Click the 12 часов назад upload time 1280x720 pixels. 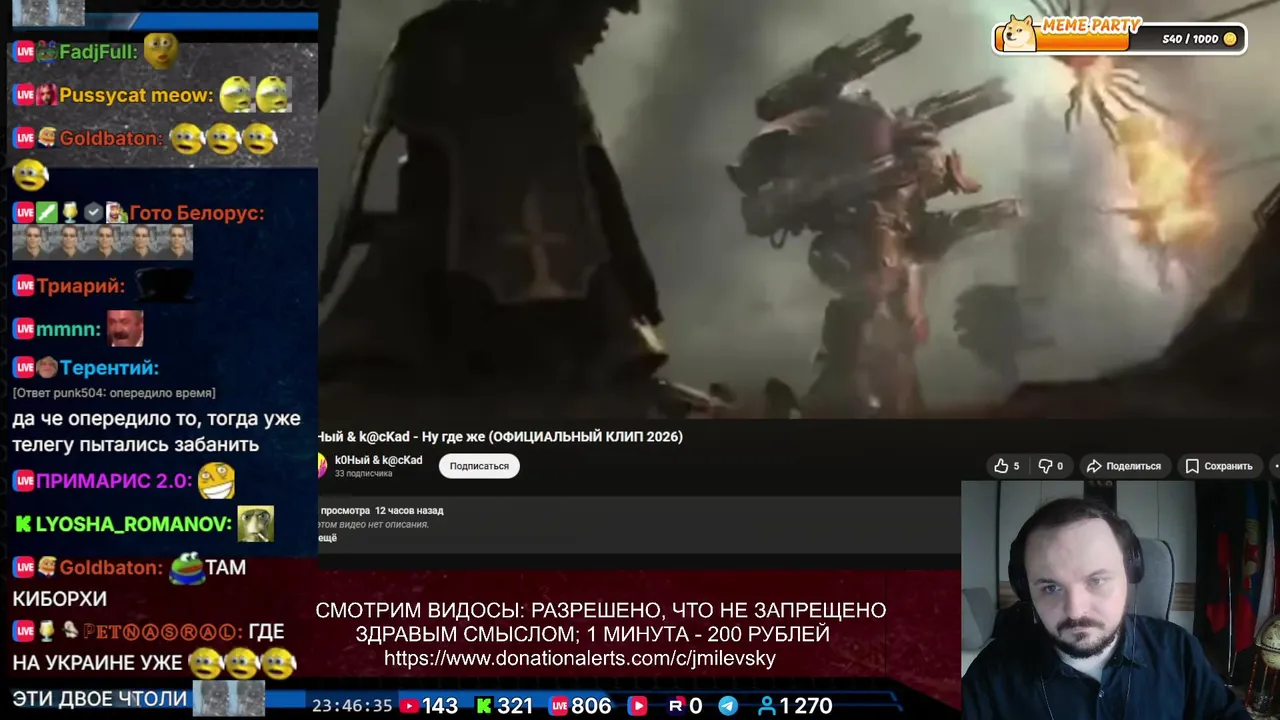pos(409,511)
